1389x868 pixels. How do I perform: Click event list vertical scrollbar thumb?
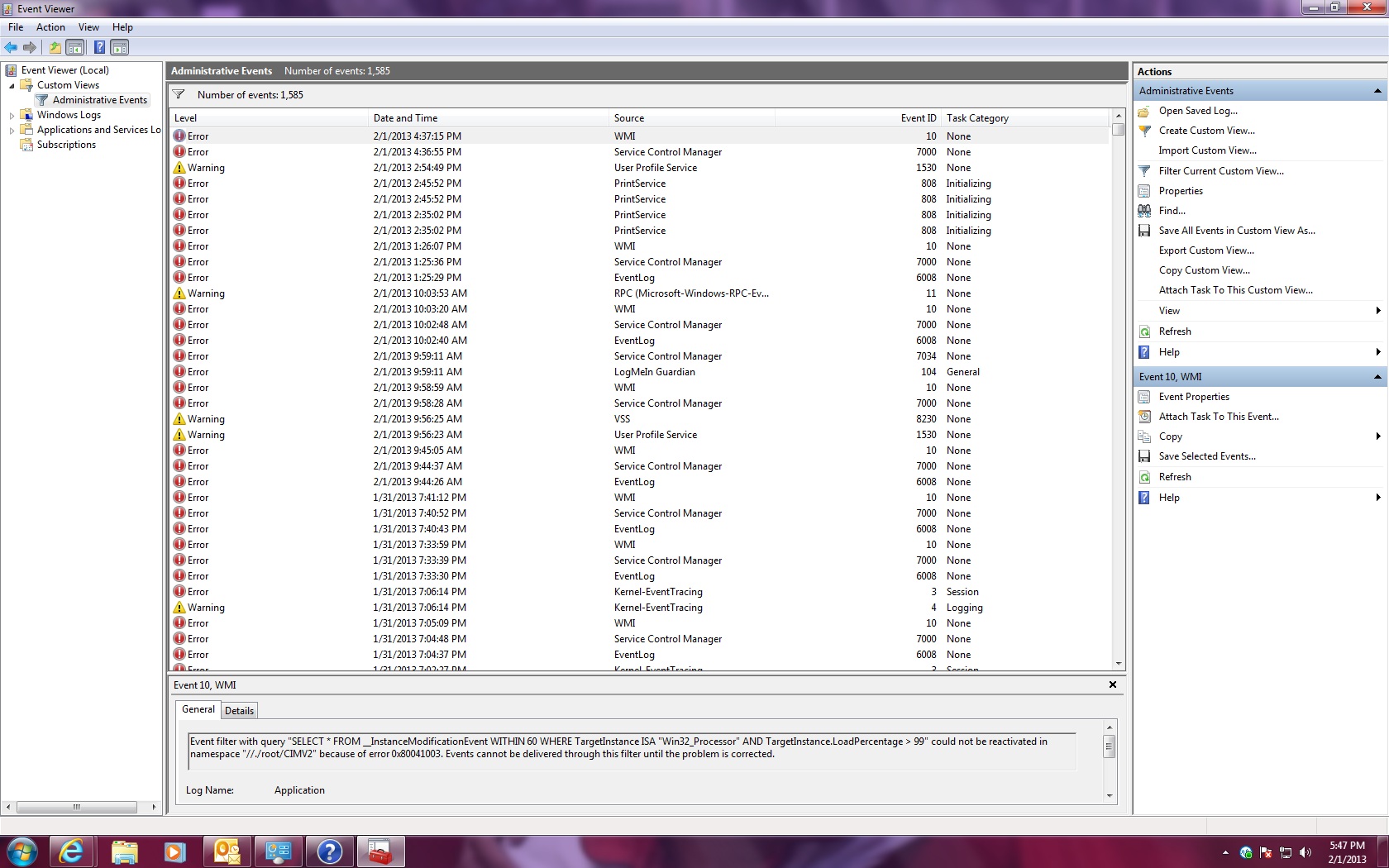point(1118,130)
